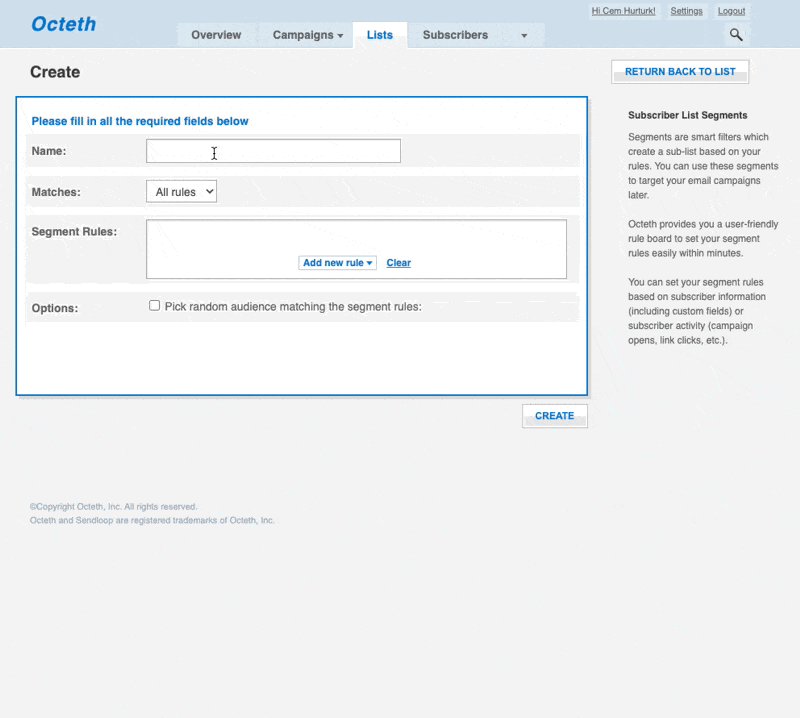The height and width of the screenshot is (718, 800).
Task: Expand the Add new rule dropdown
Action: [337, 263]
